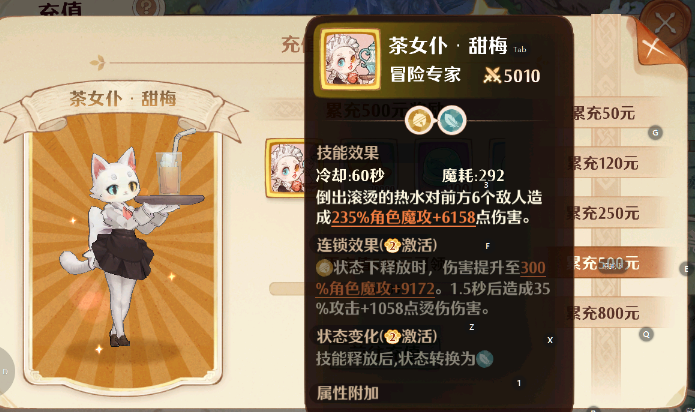The height and width of the screenshot is (412, 695).
Task: Click the 属性附加 section heading
Action: click(x=348, y=393)
